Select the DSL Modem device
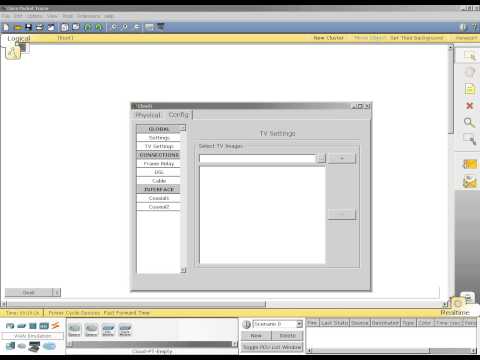480x360 pixels. (108, 329)
